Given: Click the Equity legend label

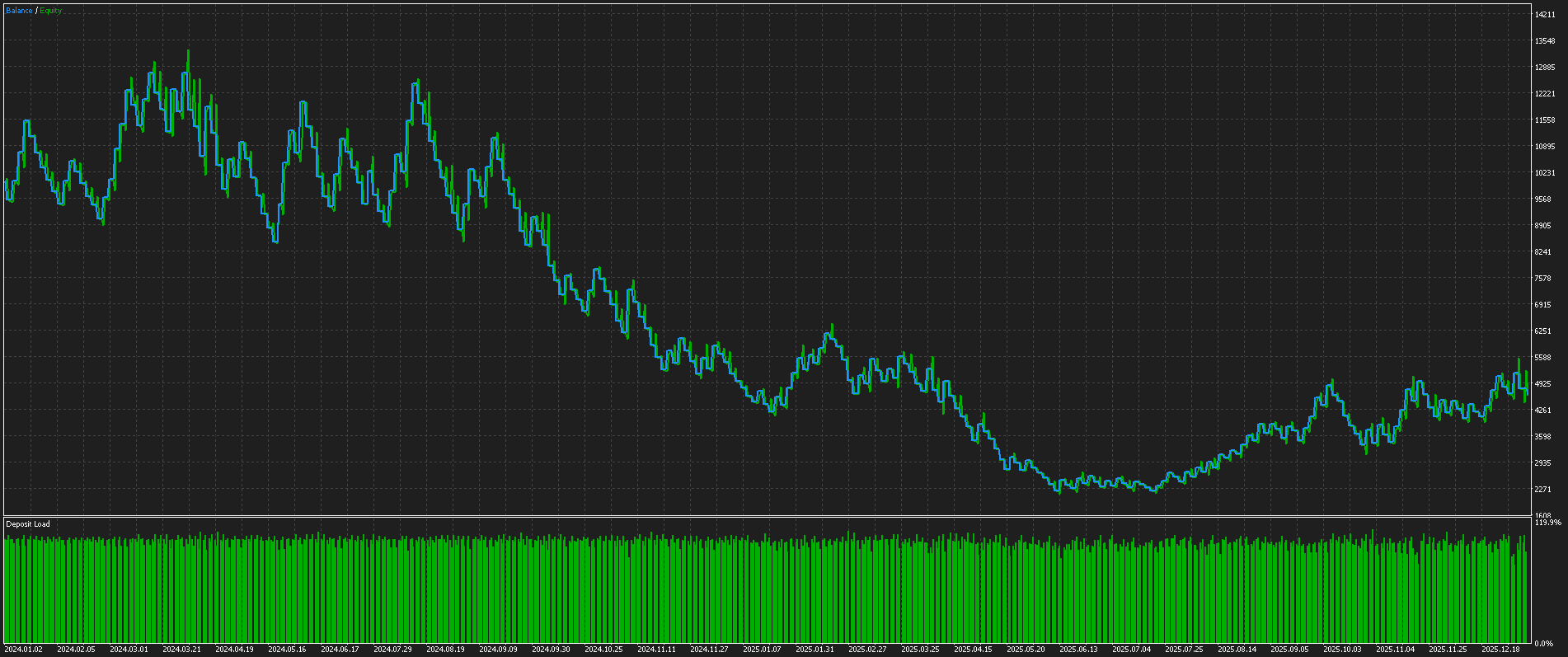Looking at the screenshot, I should tap(51, 11).
